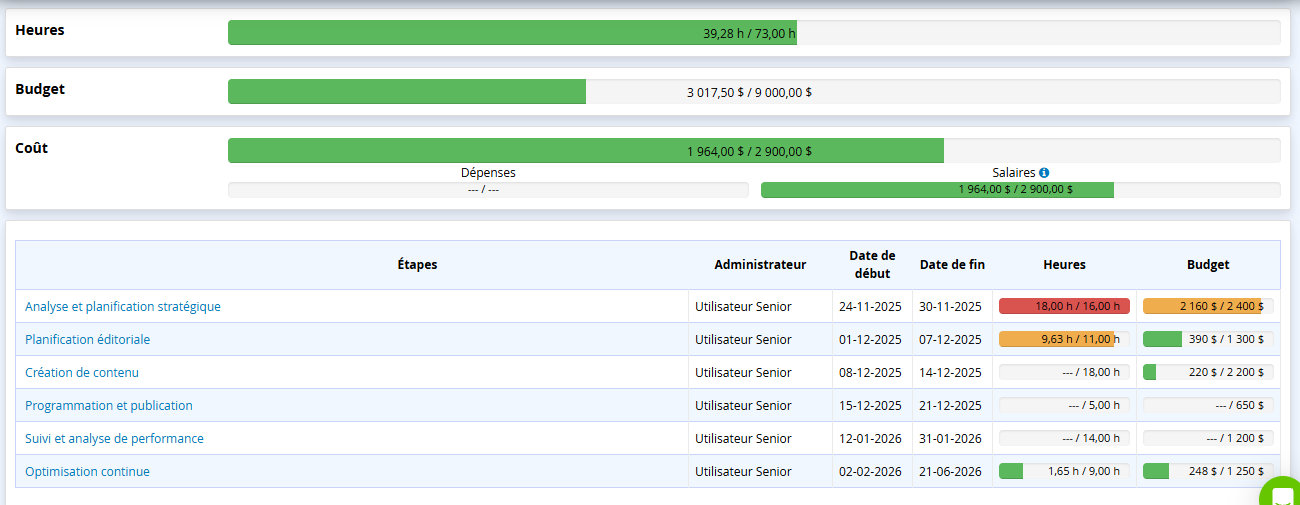Viewport: 1300px width, 505px height.
Task: Click the Budget column header in the table
Action: click(x=1208, y=265)
